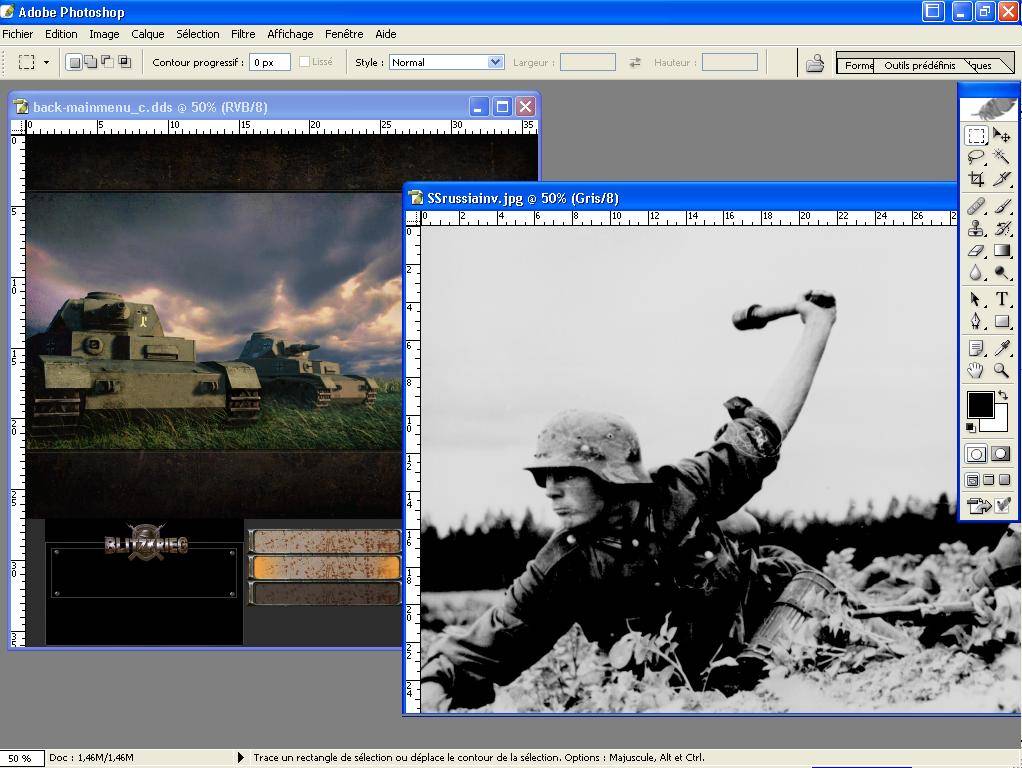This screenshot has height=768, width=1022.
Task: Select 'Intersect with selection' mode button
Action: tap(125, 62)
